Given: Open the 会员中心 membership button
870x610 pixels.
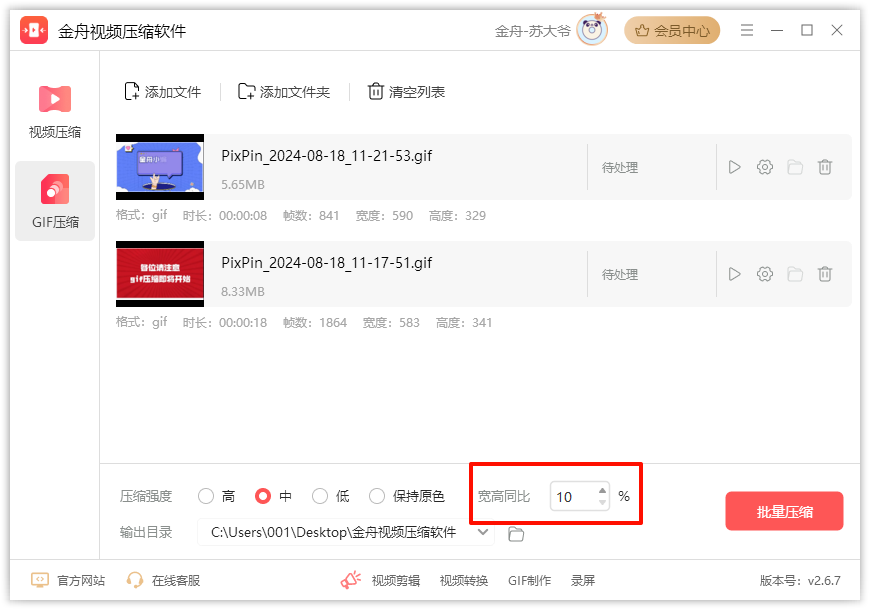Looking at the screenshot, I should click(672, 31).
